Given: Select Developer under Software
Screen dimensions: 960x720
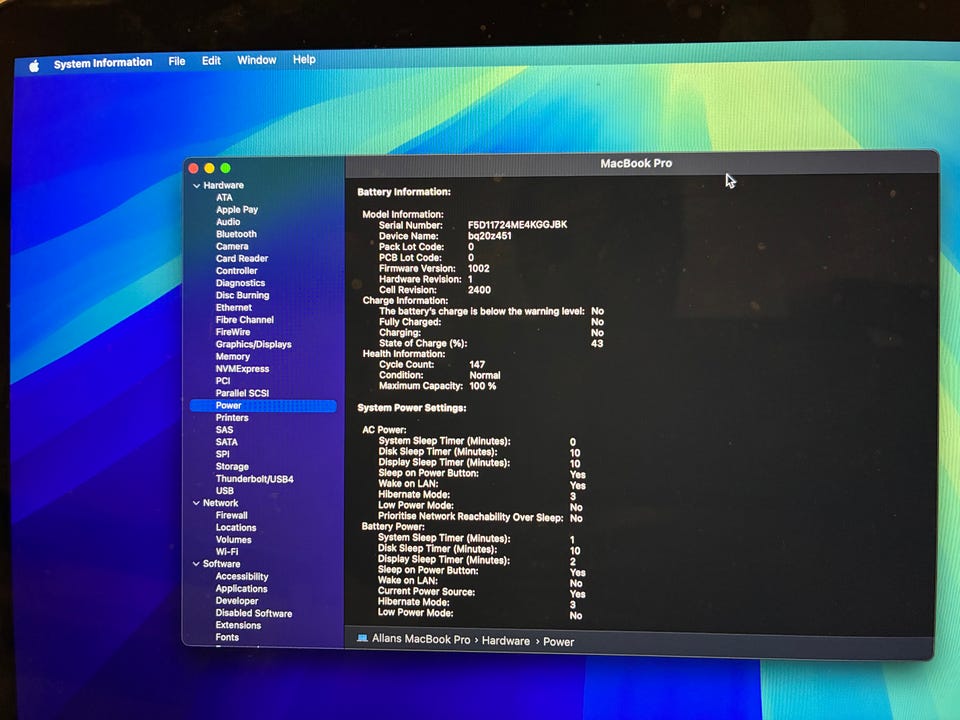Looking at the screenshot, I should coord(237,601).
